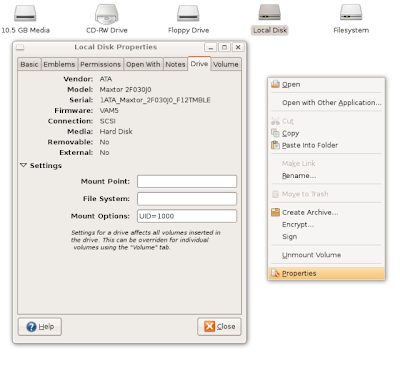Image resolution: width=400 pixels, height=366 pixels.
Task: Select the Filesystem drive icon
Action: pyautogui.click(x=351, y=13)
